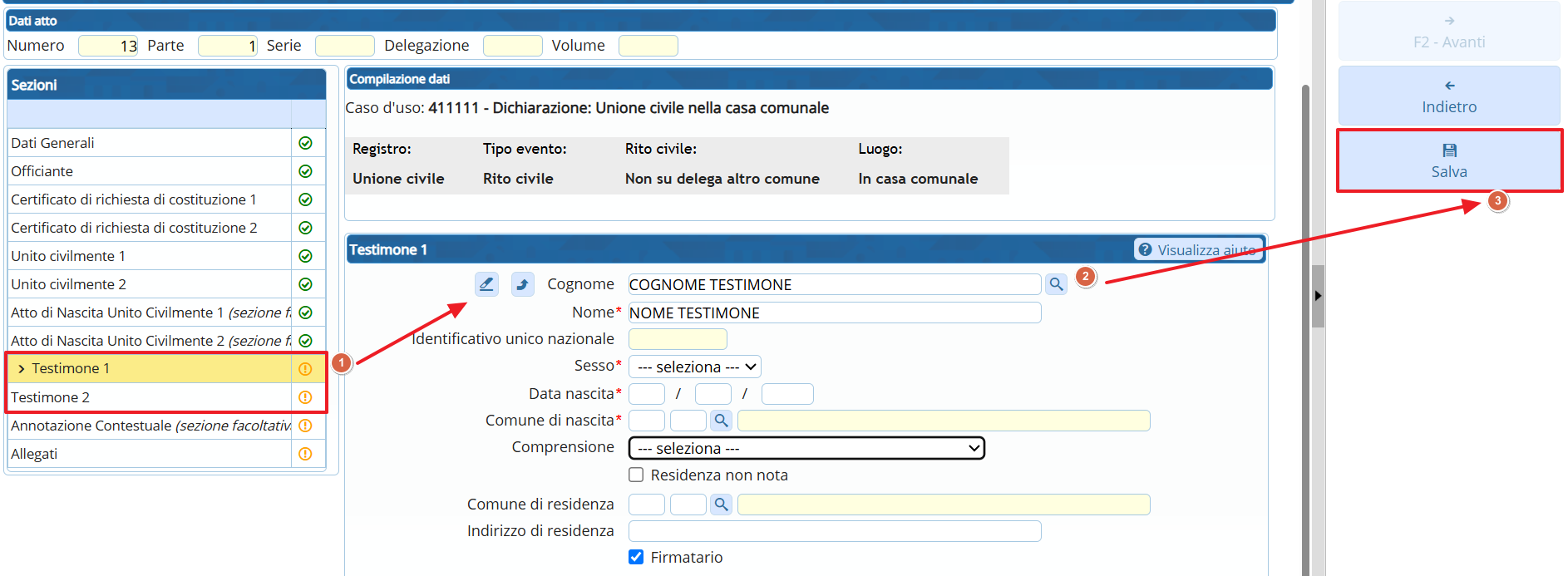Open the Comprensione dropdown
Viewport: 1568px width, 576px height.
pyautogui.click(x=806, y=449)
